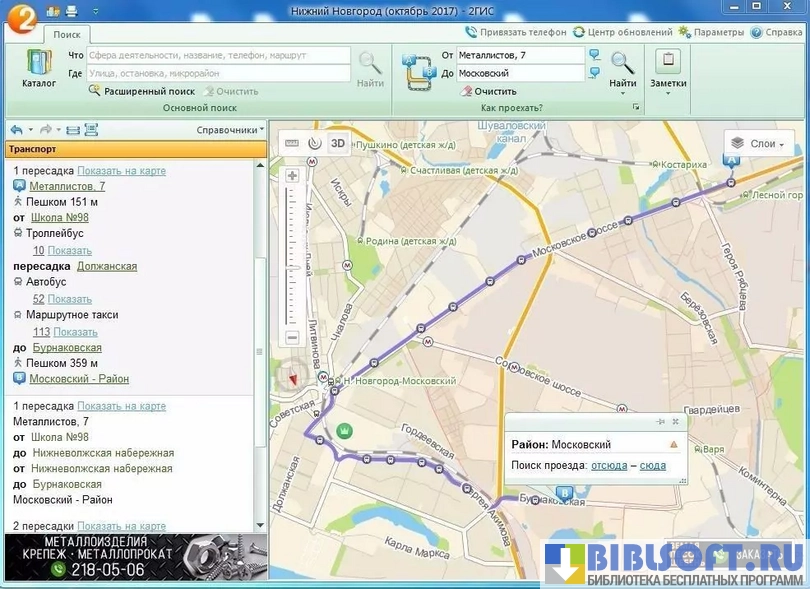Click Показать for trolleybus 10
This screenshot has height=589, width=810.
pyautogui.click(x=69, y=251)
